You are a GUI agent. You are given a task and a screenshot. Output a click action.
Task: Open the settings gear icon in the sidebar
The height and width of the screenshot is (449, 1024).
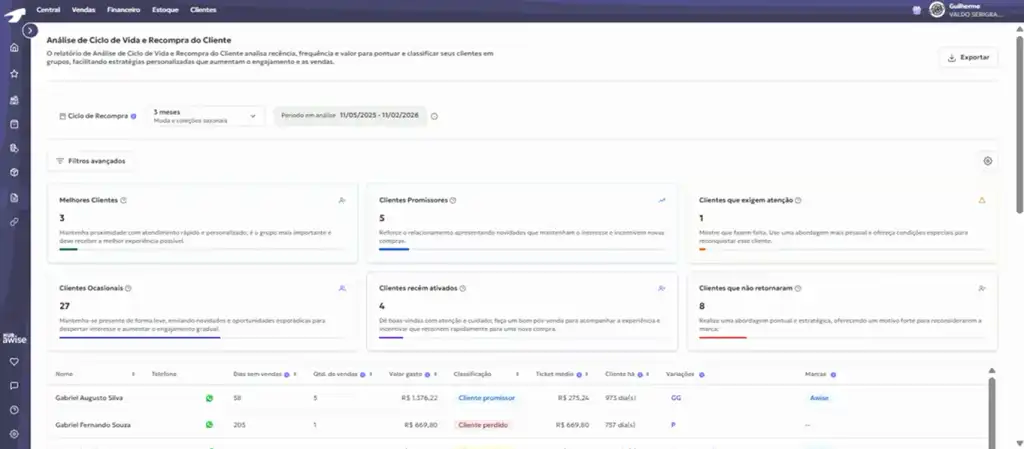point(14,434)
